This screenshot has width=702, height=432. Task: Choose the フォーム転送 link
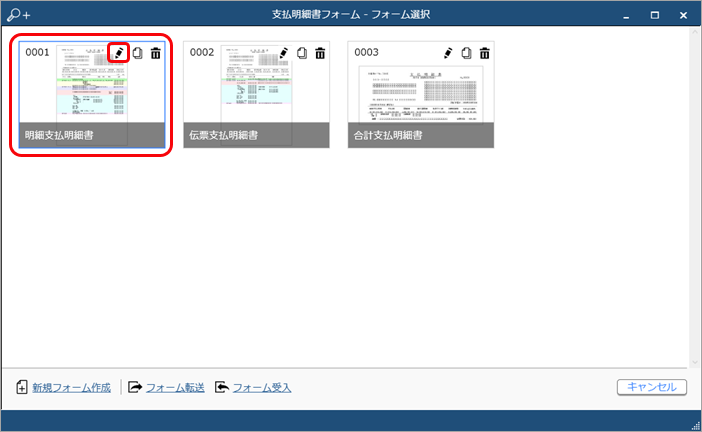[175, 388]
